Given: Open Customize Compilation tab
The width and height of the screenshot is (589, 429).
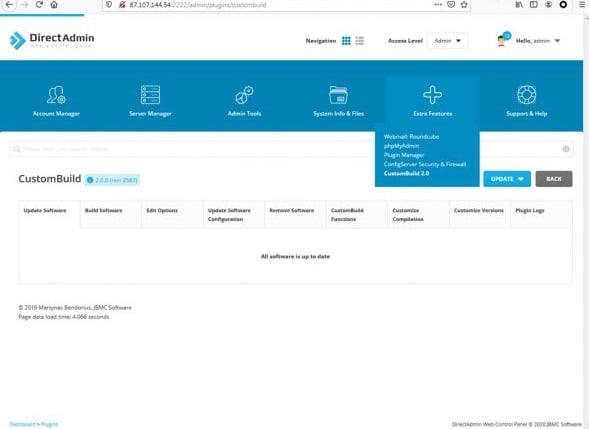Looking at the screenshot, I should [x=418, y=214].
